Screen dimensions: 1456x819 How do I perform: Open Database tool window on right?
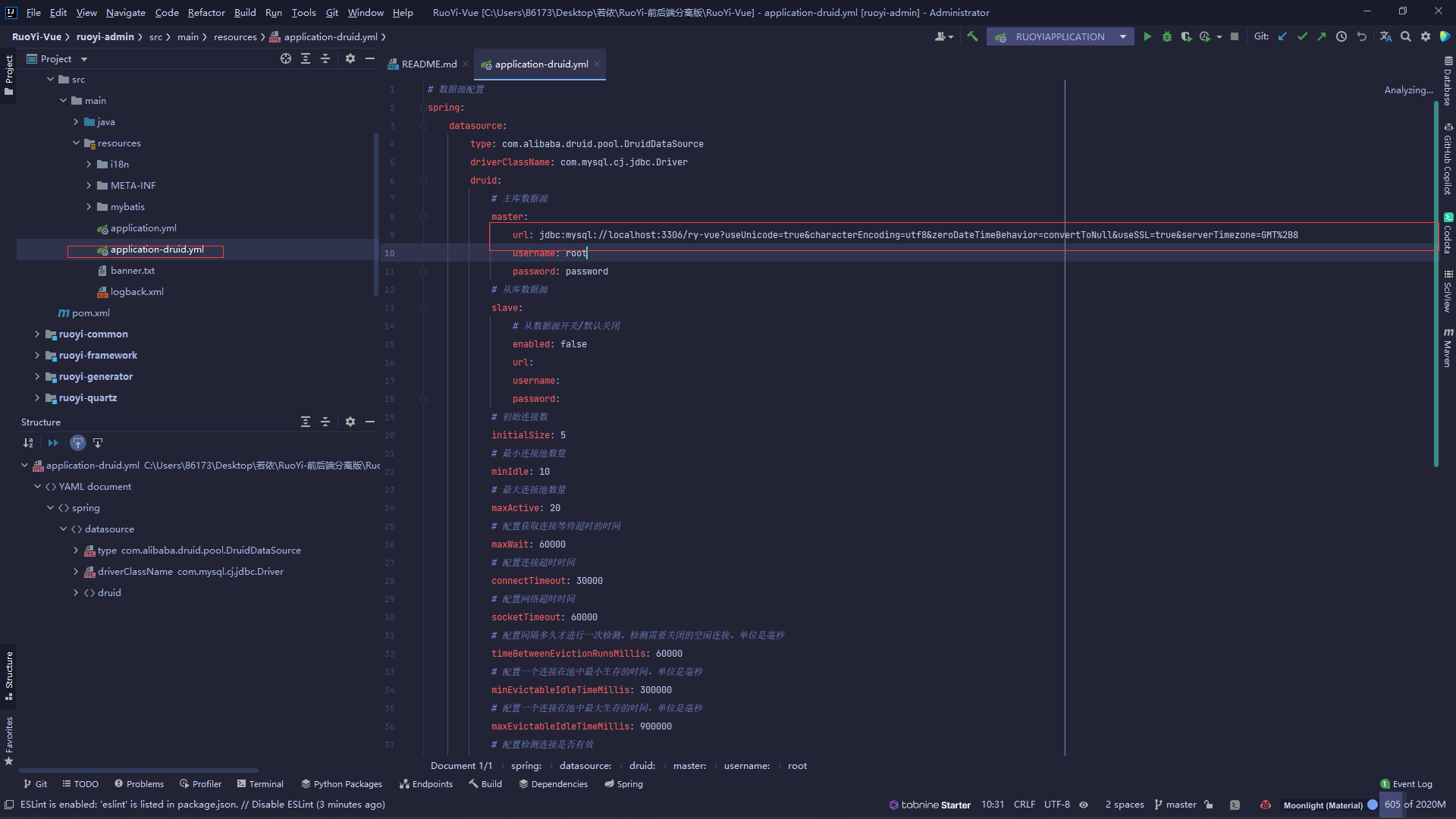pyautogui.click(x=1448, y=80)
